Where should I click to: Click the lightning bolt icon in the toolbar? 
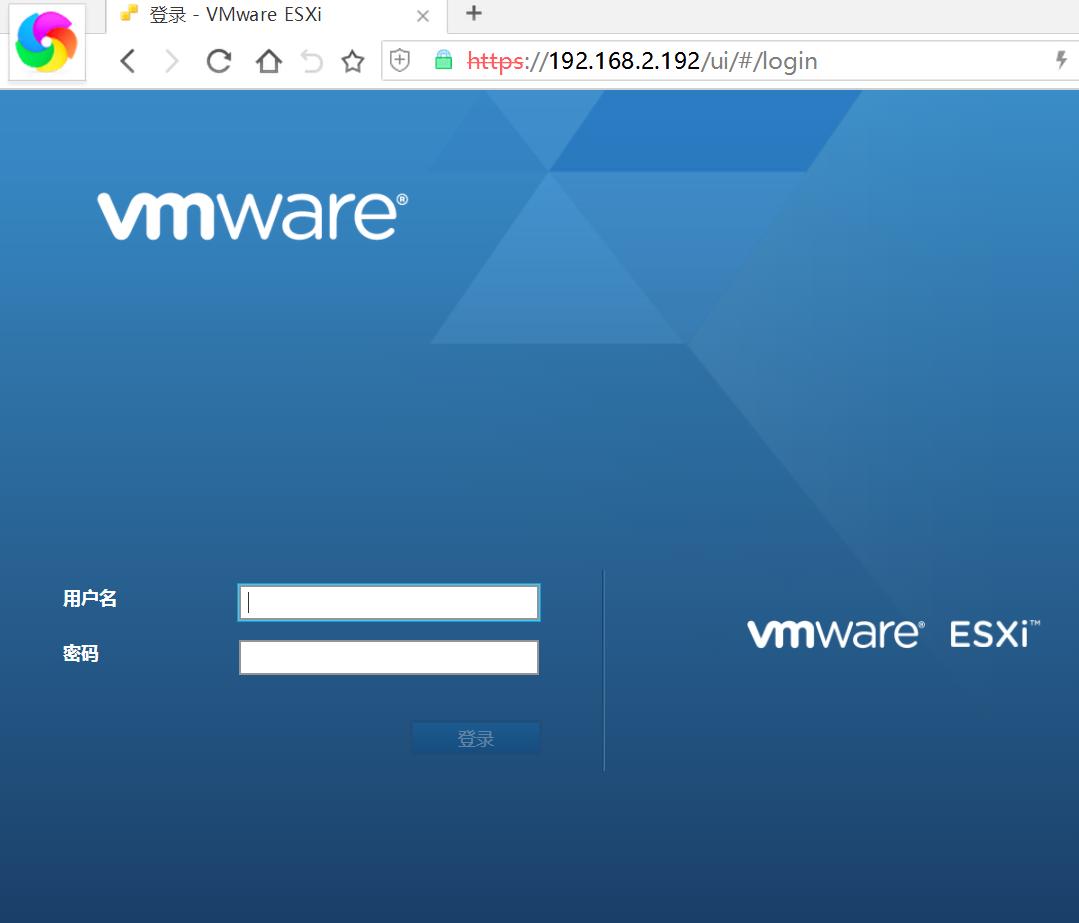tap(1061, 60)
